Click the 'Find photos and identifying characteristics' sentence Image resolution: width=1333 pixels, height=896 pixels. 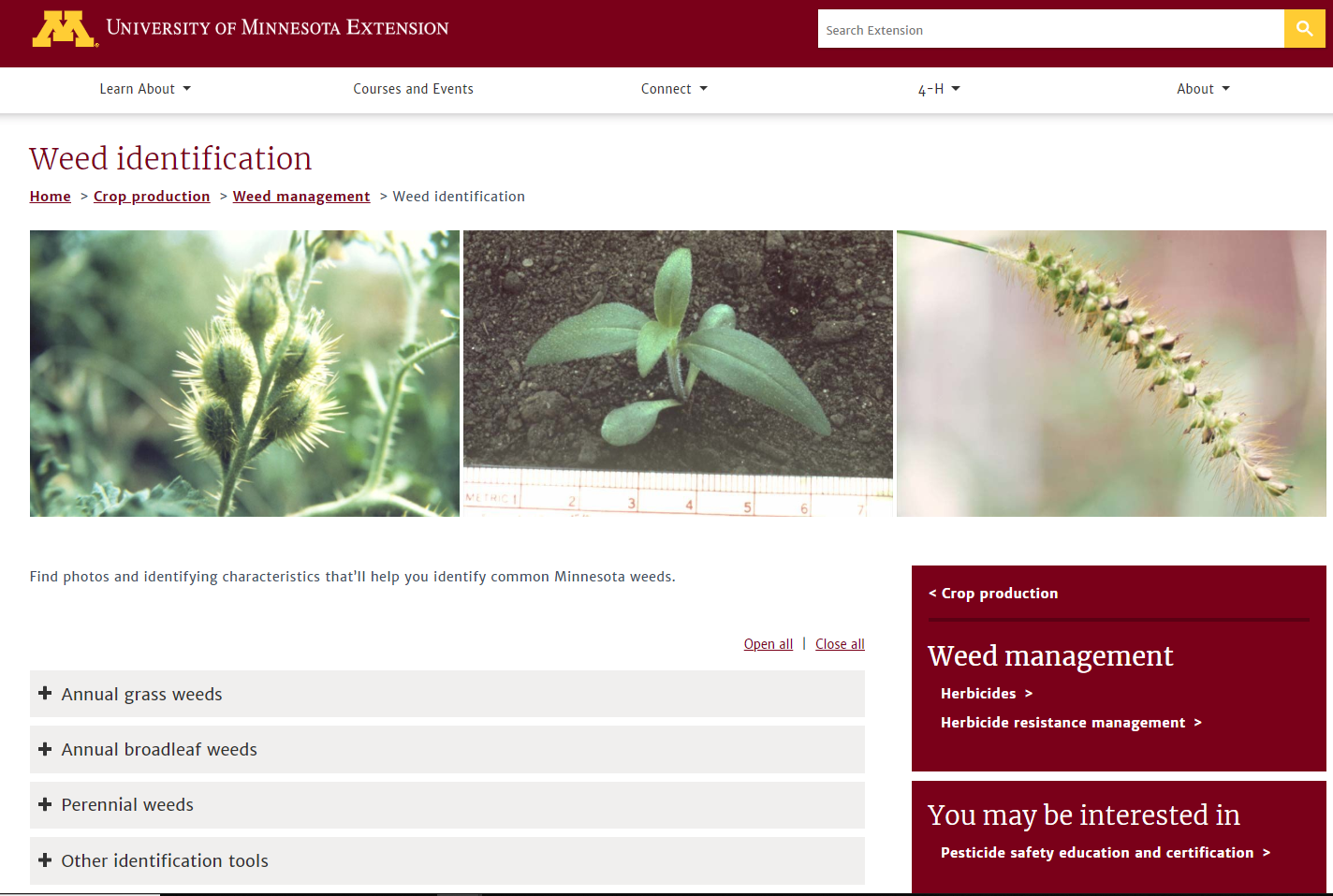pos(352,577)
